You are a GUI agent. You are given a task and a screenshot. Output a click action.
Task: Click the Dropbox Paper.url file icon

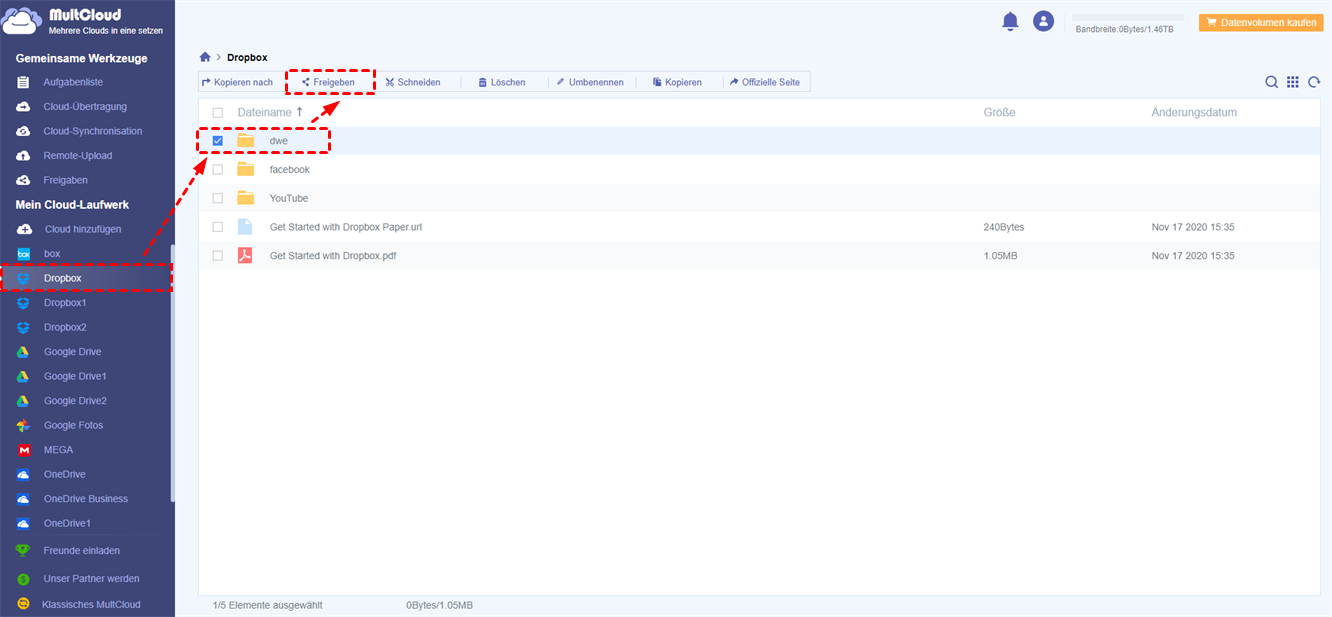pos(245,227)
